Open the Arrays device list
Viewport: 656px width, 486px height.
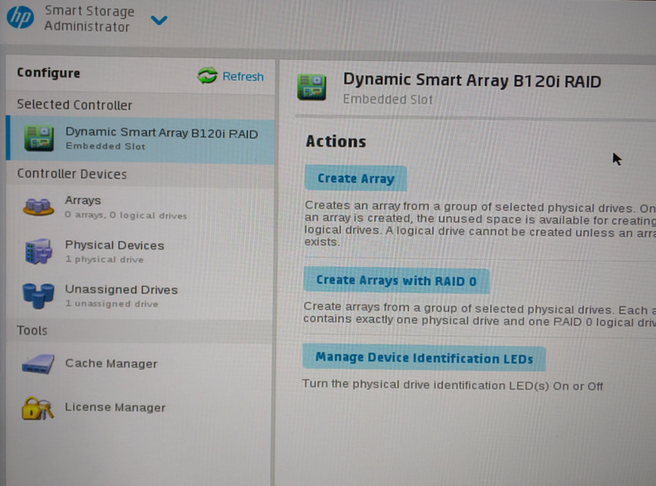[84, 200]
